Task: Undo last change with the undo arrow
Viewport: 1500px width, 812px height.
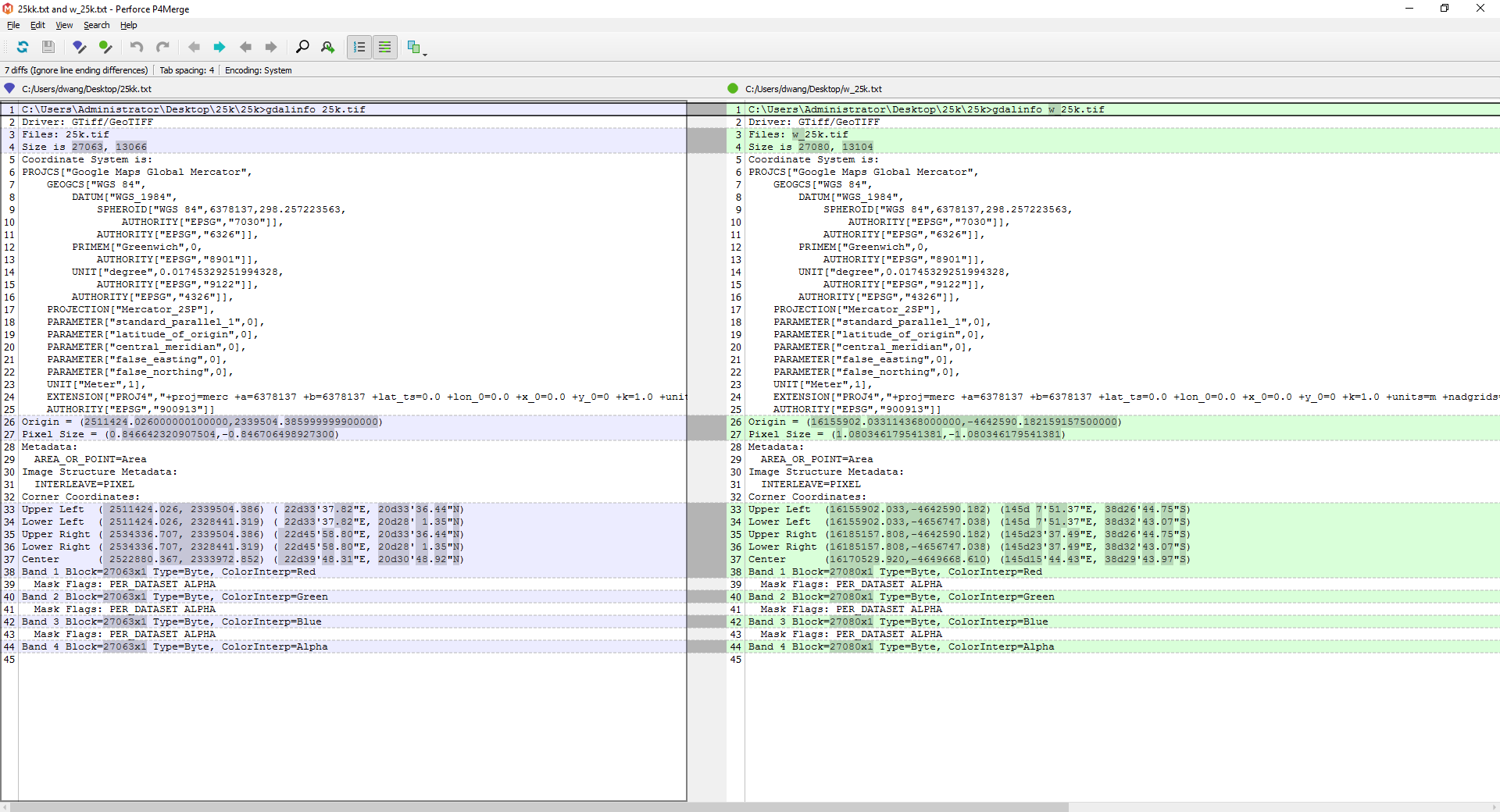Action: point(137,47)
